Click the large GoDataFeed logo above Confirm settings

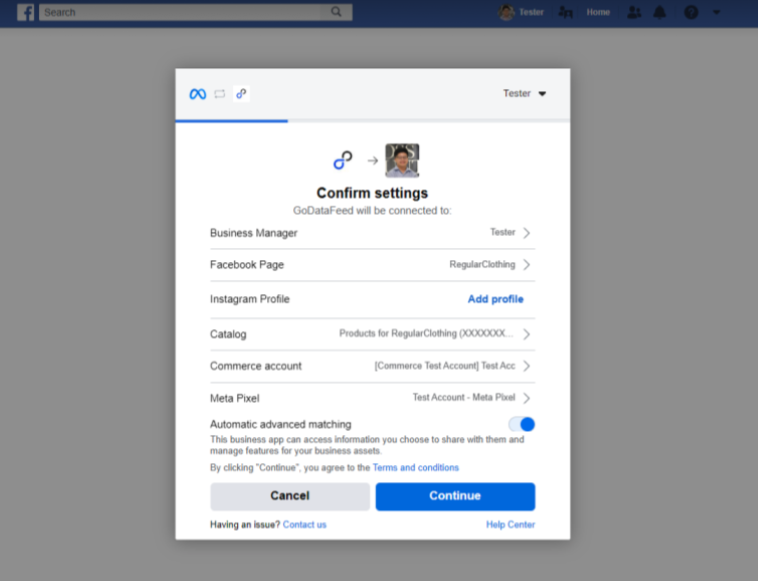coord(343,160)
